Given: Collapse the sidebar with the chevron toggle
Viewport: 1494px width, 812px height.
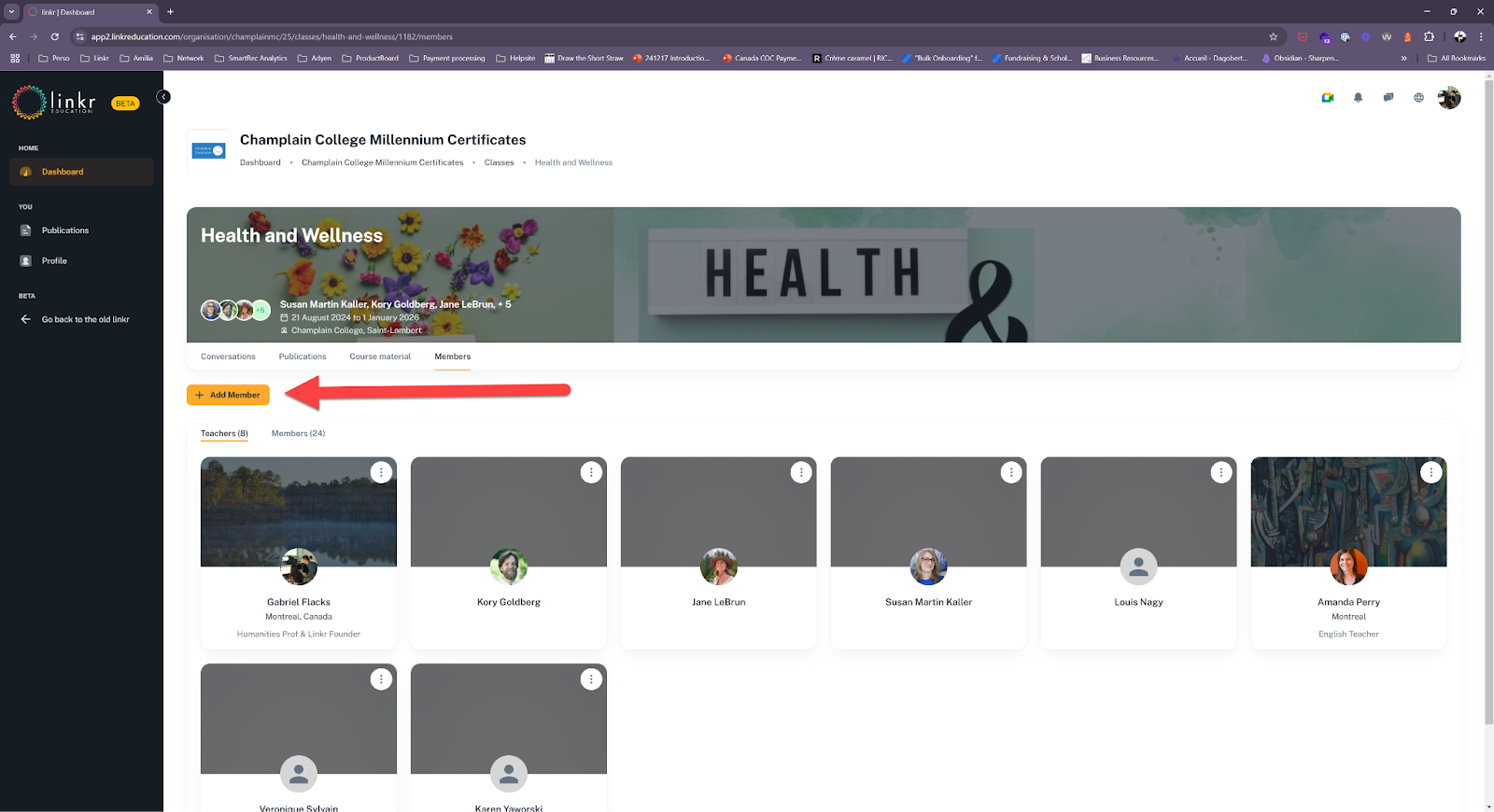Looking at the screenshot, I should click(x=163, y=97).
